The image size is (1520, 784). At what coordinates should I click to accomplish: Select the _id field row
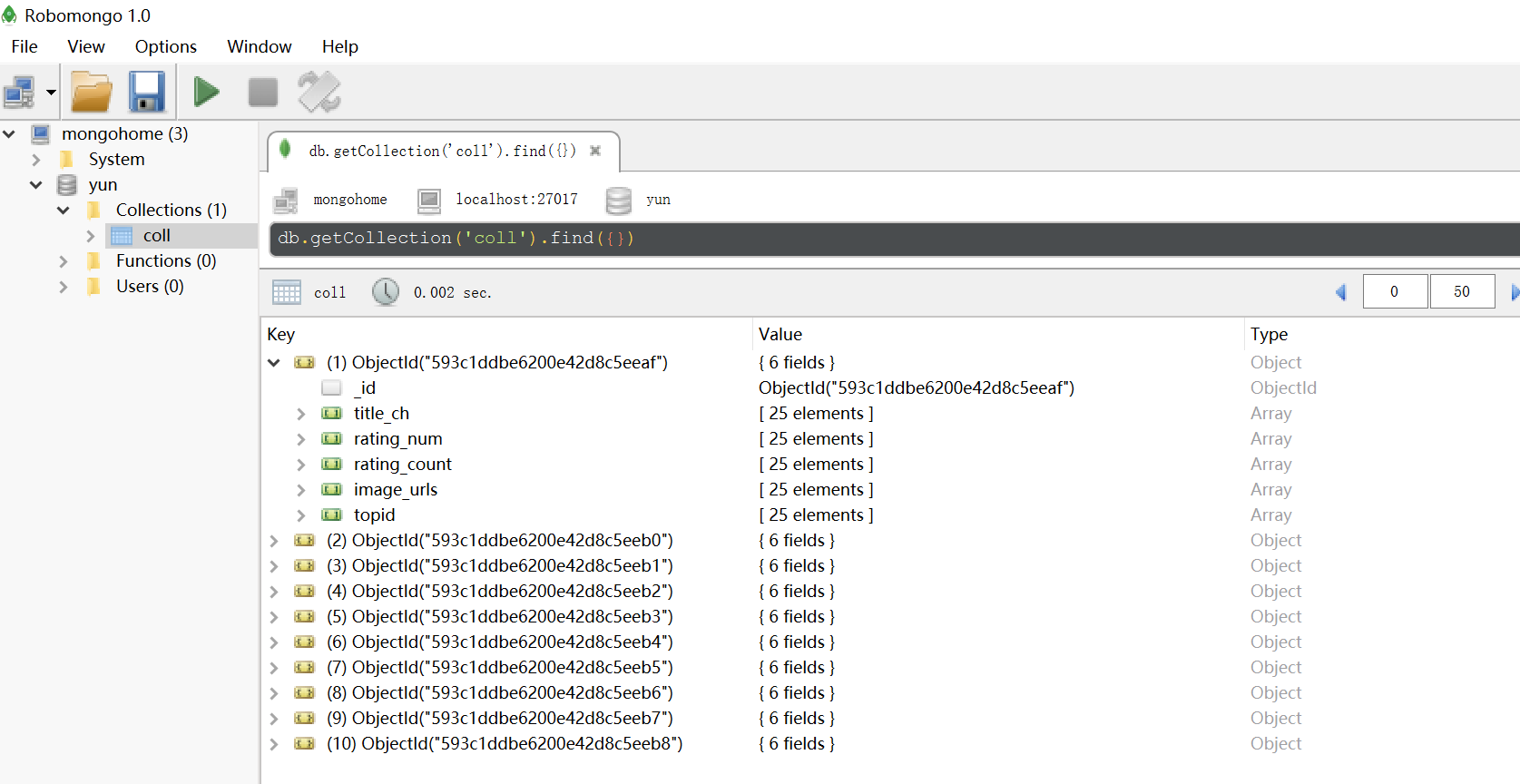889,387
